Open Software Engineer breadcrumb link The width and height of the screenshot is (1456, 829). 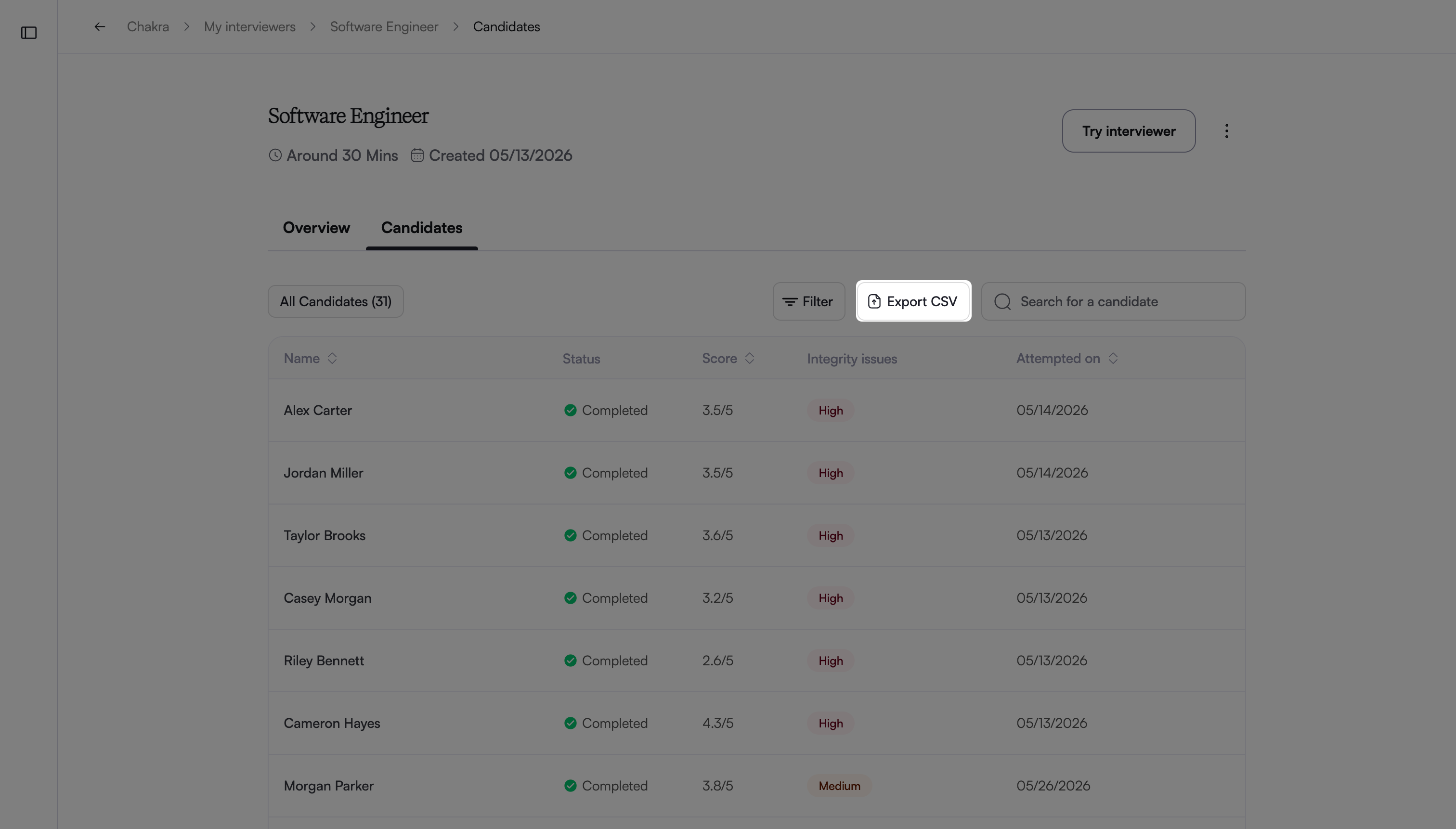384,27
